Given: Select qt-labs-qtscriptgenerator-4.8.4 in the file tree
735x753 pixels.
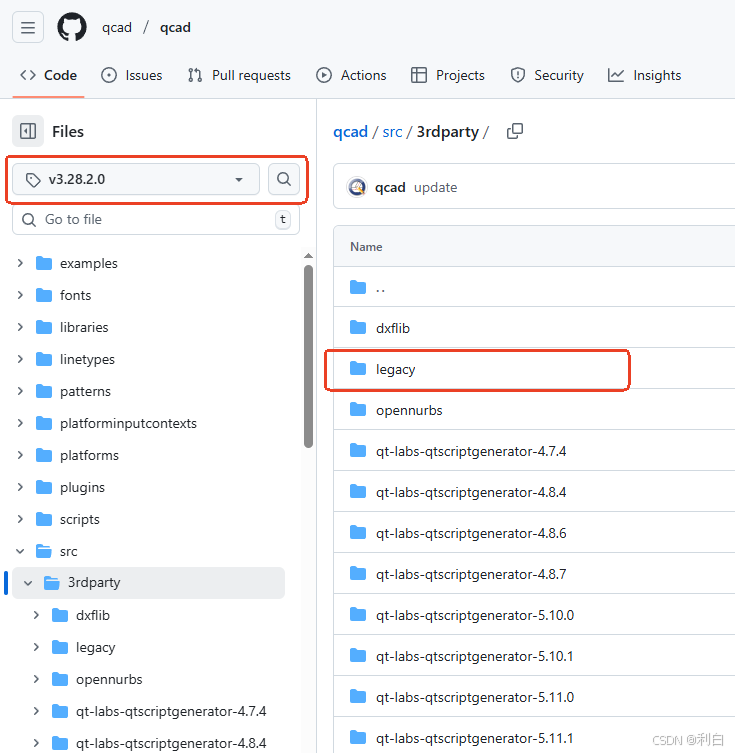Looking at the screenshot, I should tap(171, 743).
